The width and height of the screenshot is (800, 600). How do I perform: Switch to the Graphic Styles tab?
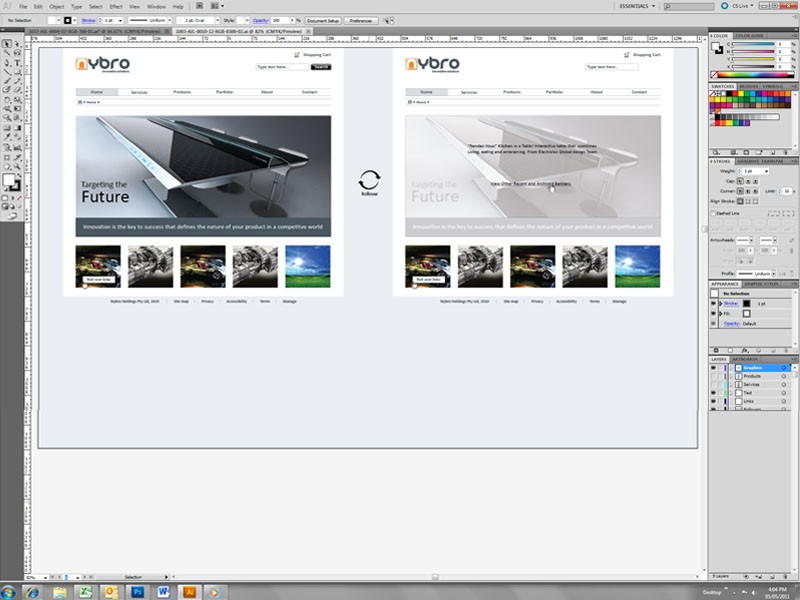tap(762, 284)
